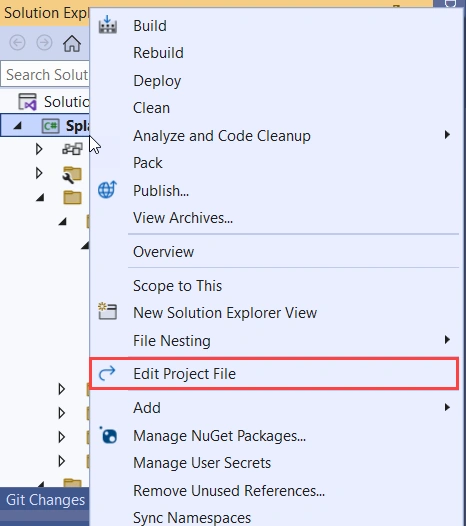The width and height of the screenshot is (466, 526).
Task: Click the Edit Project File arrow icon
Action: click(107, 373)
